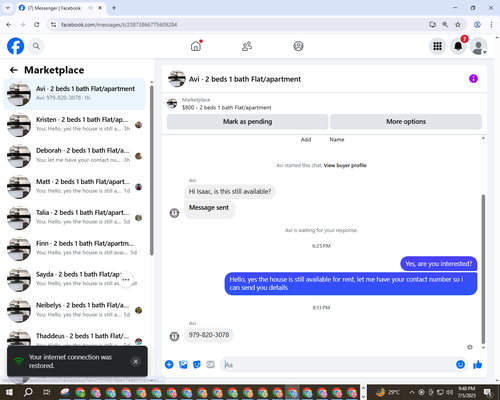This screenshot has height=400, width=500.
Task: Close the Messenger tab
Action: point(100,8)
